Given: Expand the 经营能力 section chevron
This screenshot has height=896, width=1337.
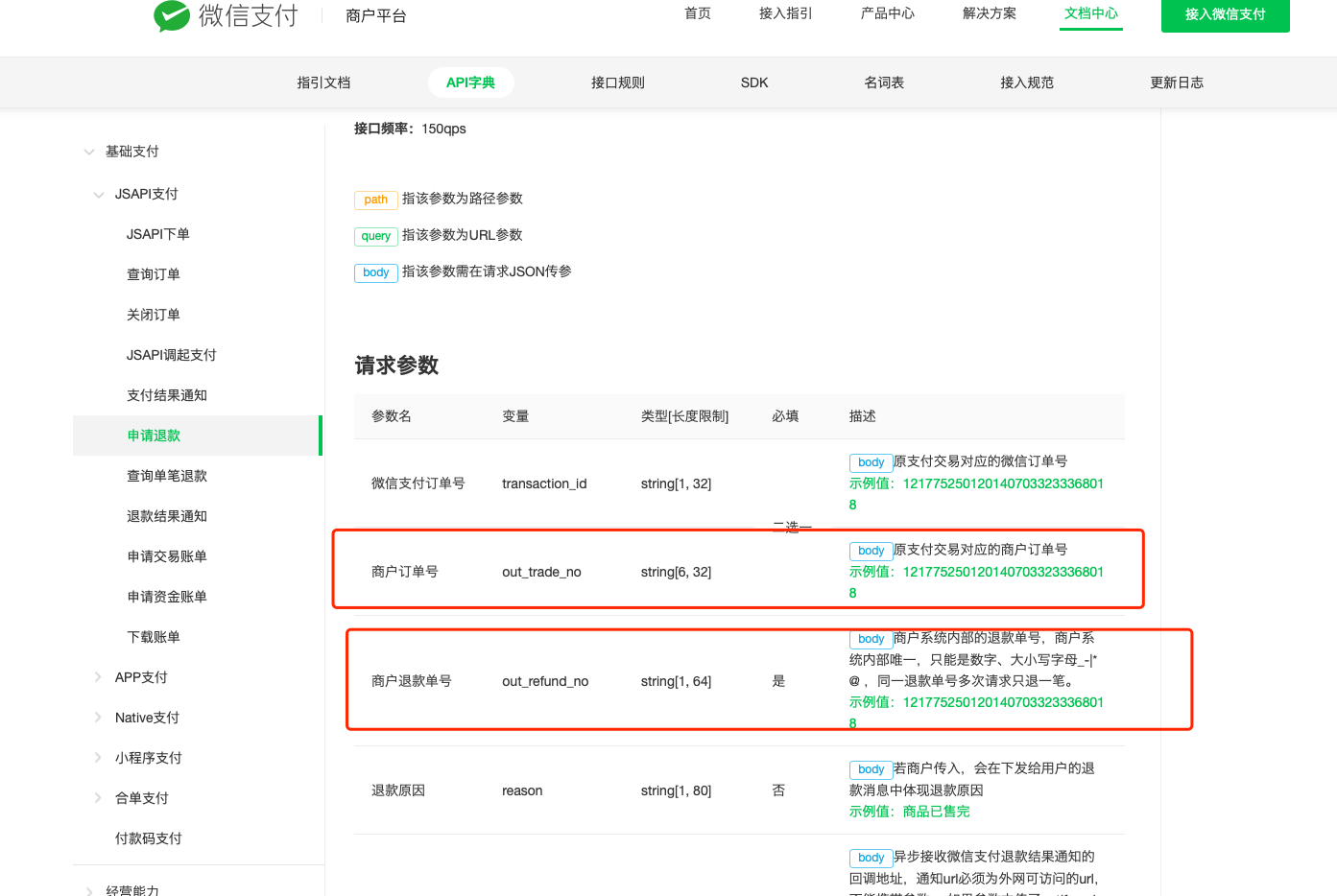Looking at the screenshot, I should coord(89,891).
